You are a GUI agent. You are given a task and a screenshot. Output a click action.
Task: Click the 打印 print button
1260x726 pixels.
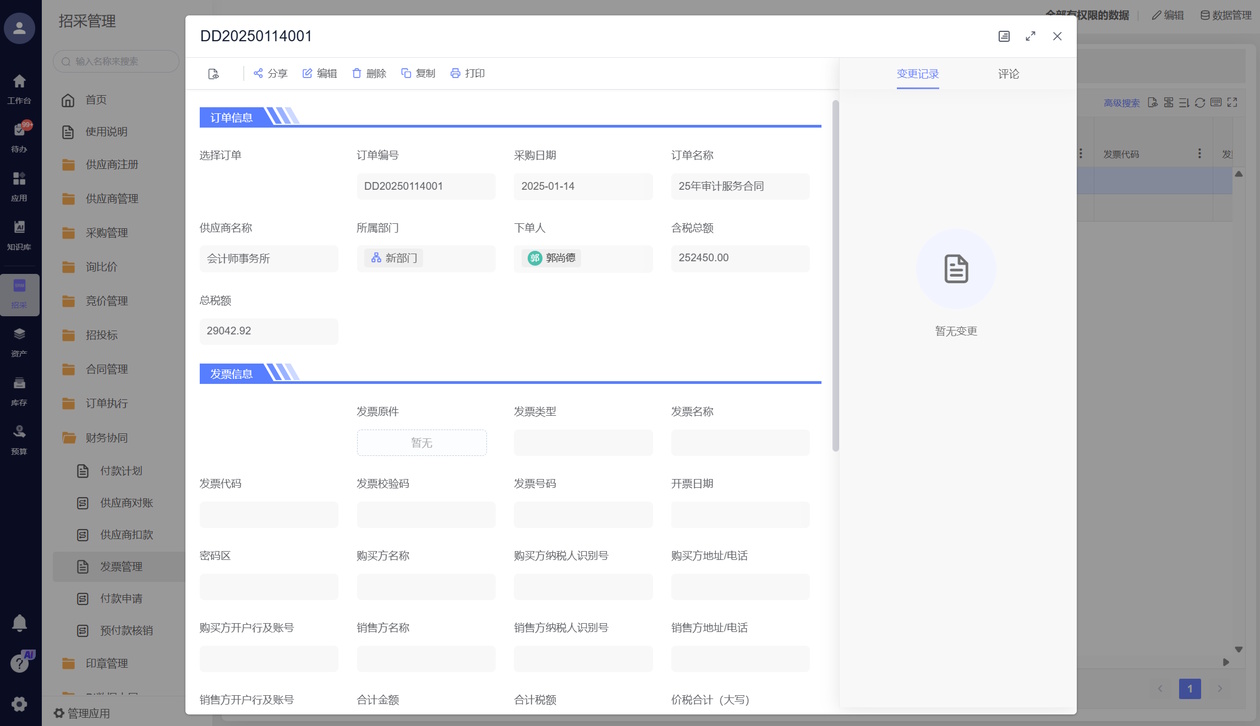[466, 74]
